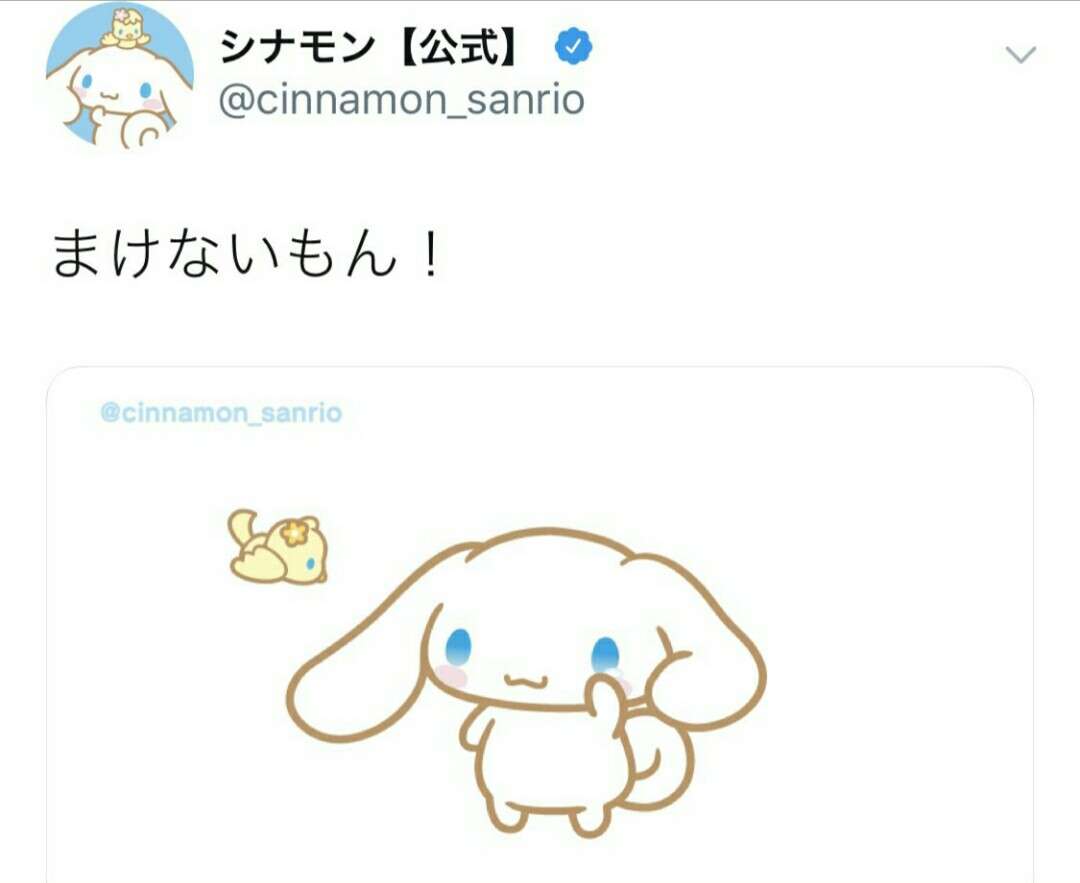1080x883 pixels.
Task: Click the blue verified badge
Action: pyautogui.click(x=573, y=47)
